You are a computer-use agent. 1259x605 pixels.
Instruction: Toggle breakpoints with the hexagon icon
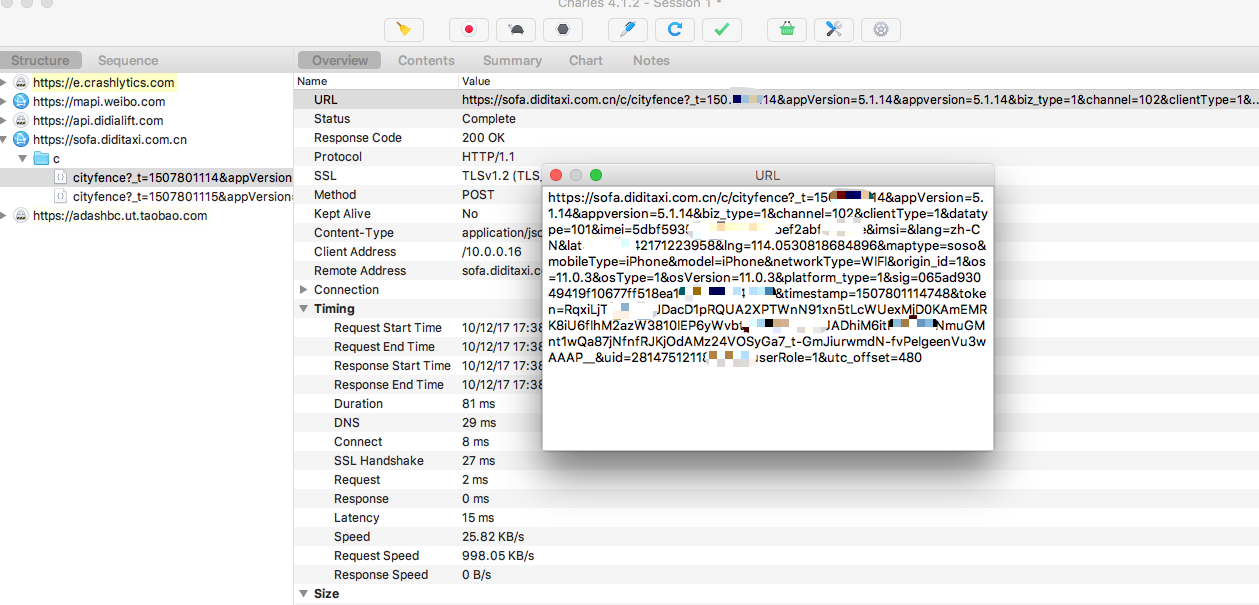click(x=563, y=30)
